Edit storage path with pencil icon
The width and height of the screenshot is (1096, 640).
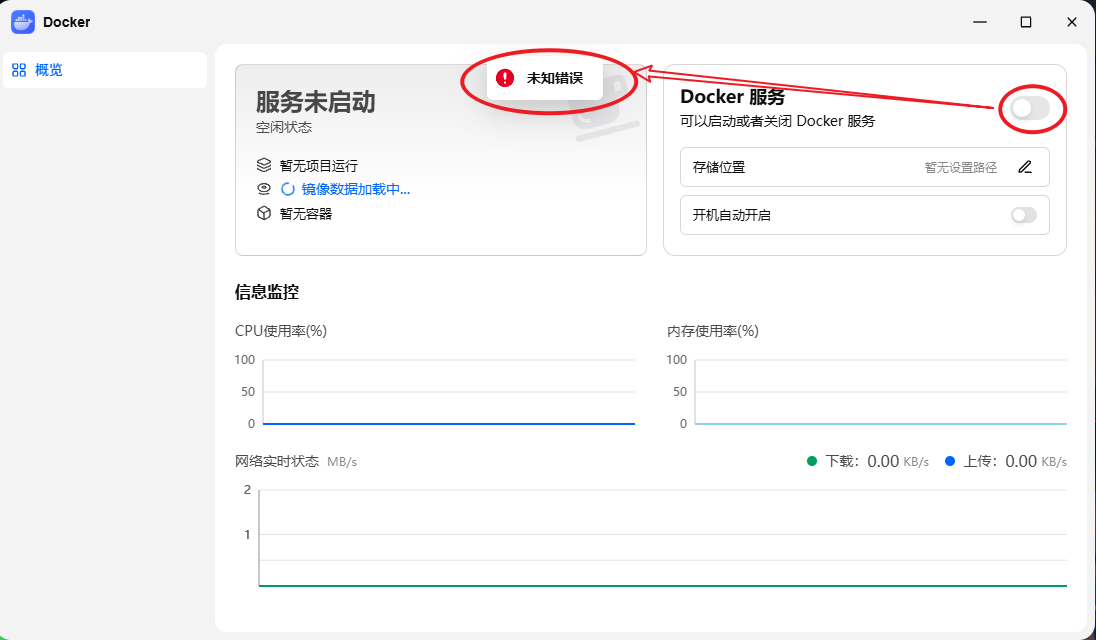click(1025, 167)
